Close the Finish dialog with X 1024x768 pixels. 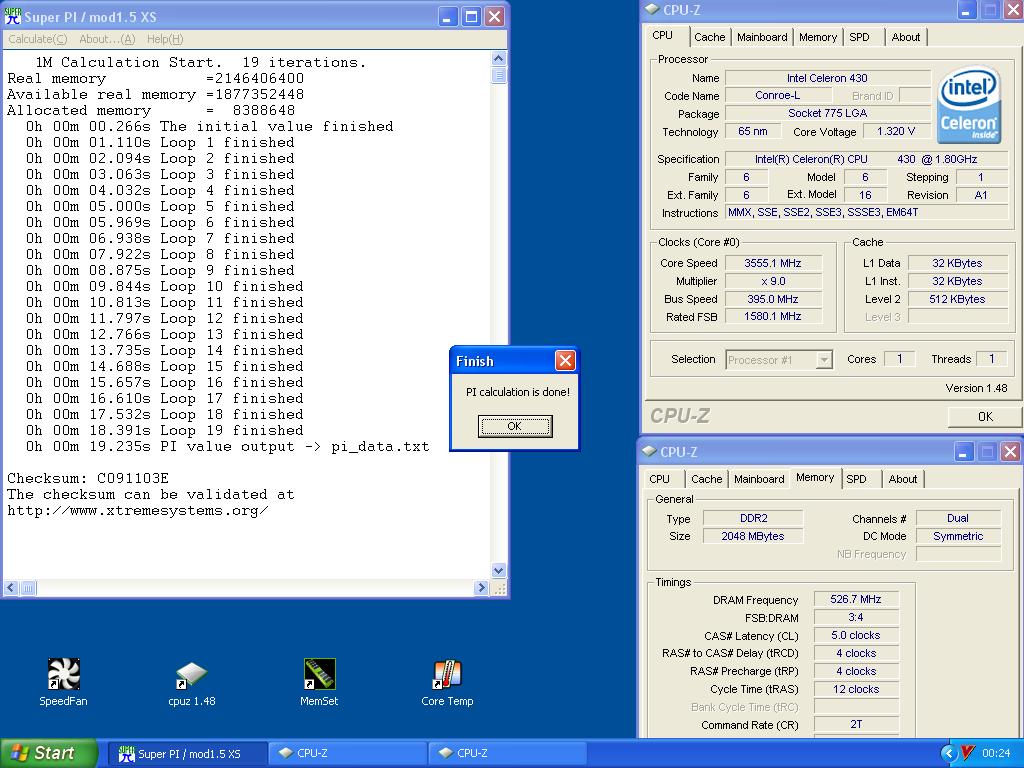click(565, 360)
